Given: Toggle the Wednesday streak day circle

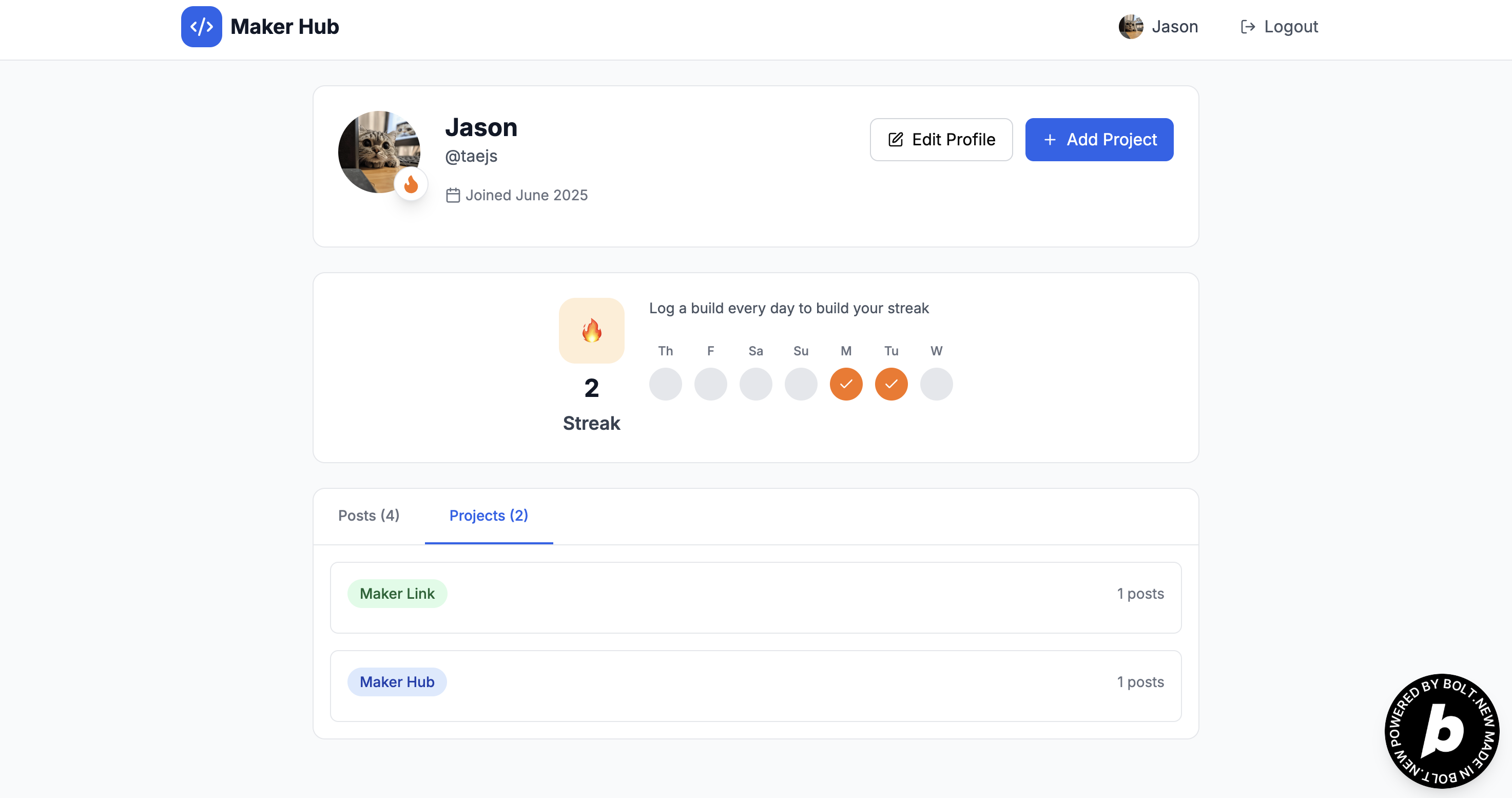Looking at the screenshot, I should pyautogui.click(x=936, y=384).
